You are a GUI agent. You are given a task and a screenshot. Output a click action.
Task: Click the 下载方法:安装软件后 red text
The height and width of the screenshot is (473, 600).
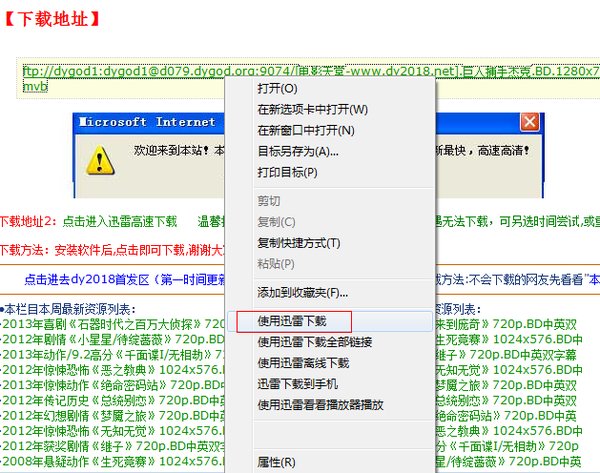point(112,250)
